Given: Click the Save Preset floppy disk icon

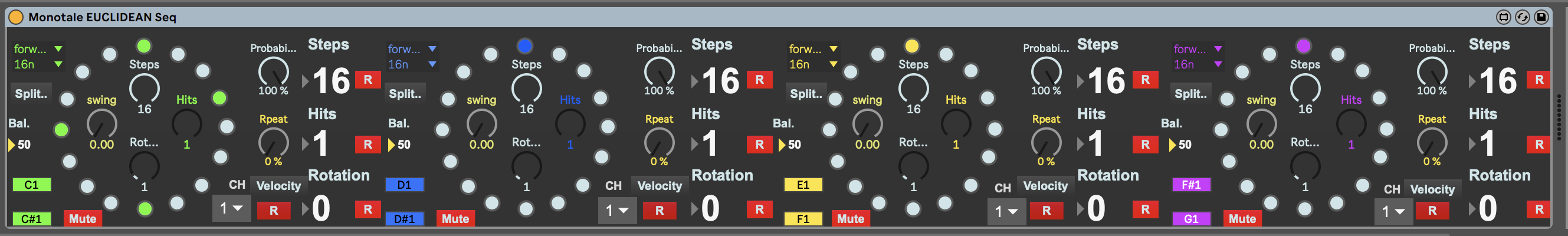Looking at the screenshot, I should 1541,17.
